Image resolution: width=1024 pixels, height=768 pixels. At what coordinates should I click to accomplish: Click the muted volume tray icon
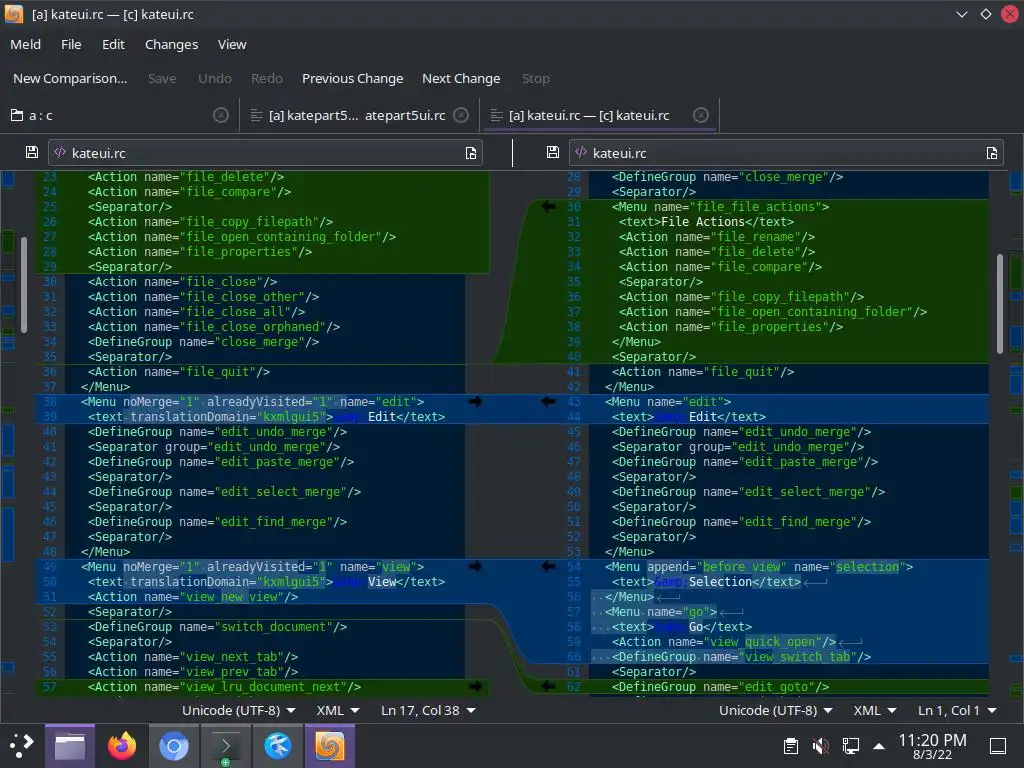coord(820,746)
